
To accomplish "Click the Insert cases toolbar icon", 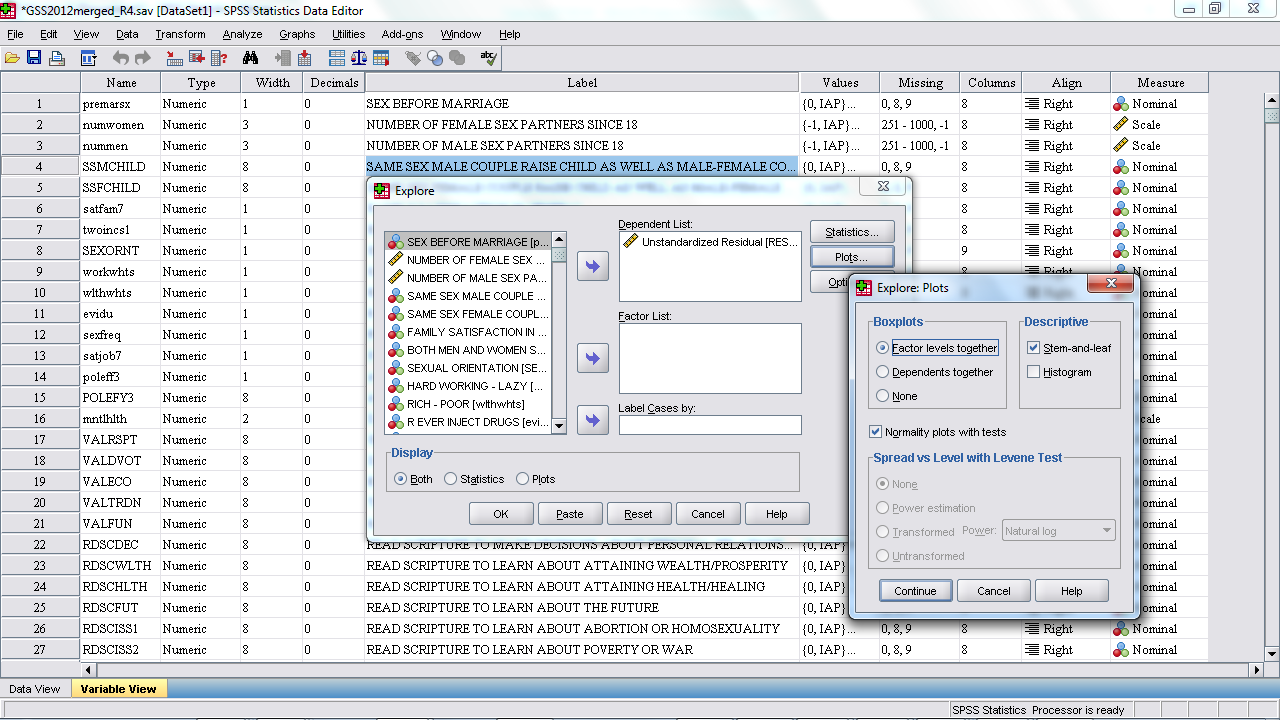I will [x=283, y=58].
